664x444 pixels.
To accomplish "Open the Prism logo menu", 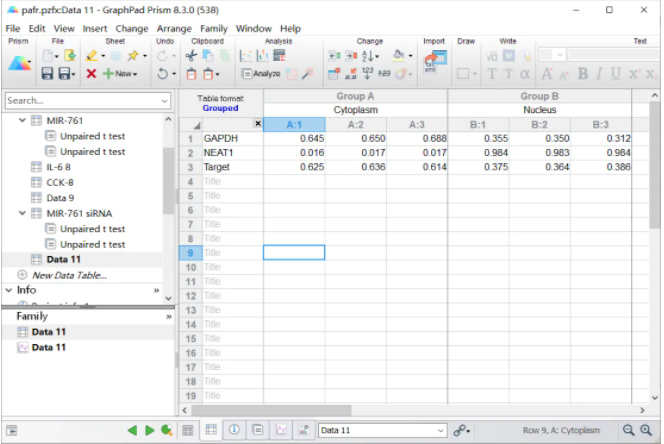I will click(19, 64).
